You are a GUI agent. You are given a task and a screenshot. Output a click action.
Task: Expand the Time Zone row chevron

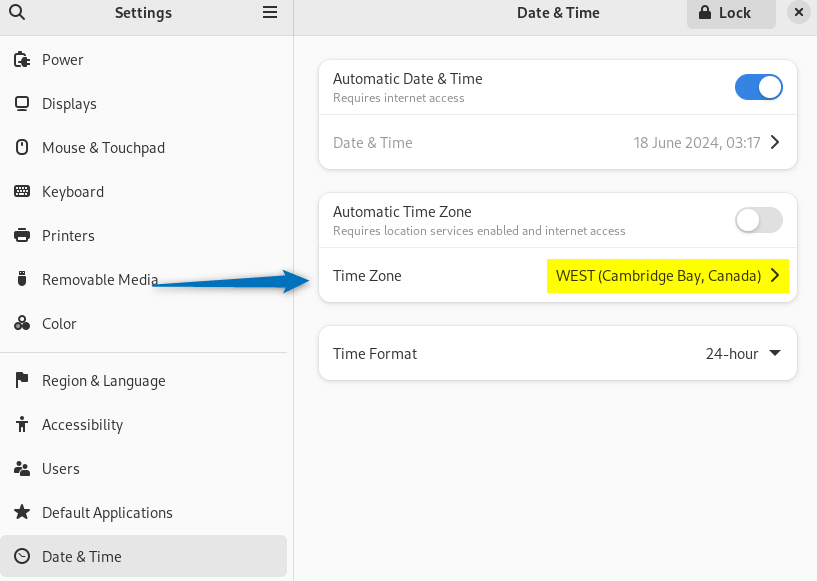(773, 276)
